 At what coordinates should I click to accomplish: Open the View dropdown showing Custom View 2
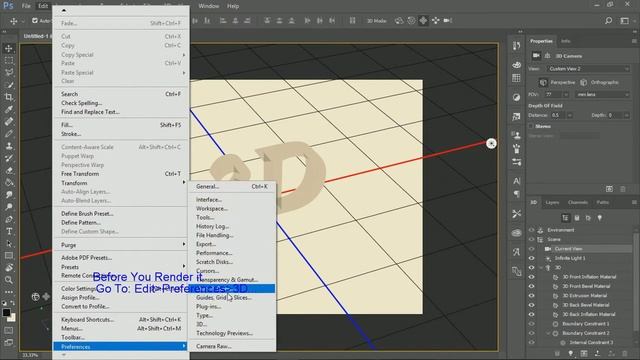pyautogui.click(x=588, y=69)
